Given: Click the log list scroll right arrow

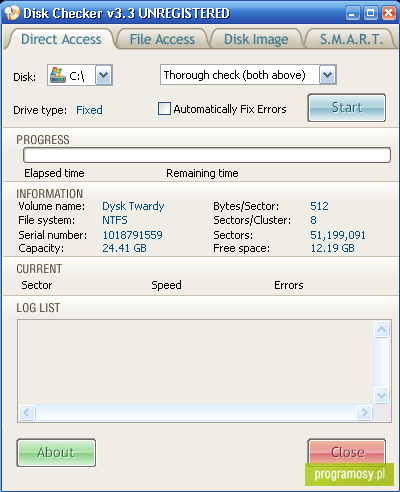Looking at the screenshot, I should click(x=364, y=412).
